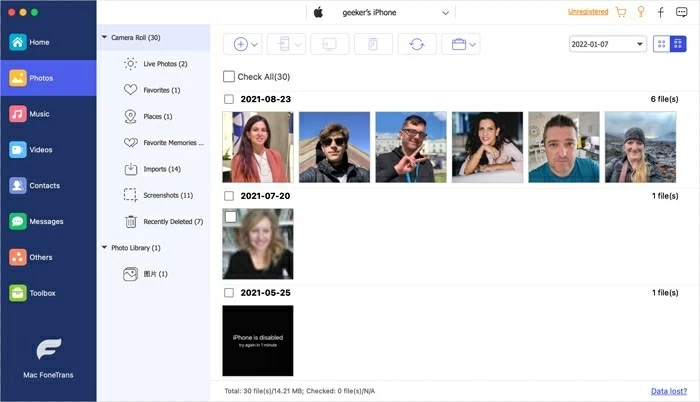Image resolution: width=700 pixels, height=402 pixels.
Task: Check the 2021-05-25 group checkbox
Action: coord(229,293)
